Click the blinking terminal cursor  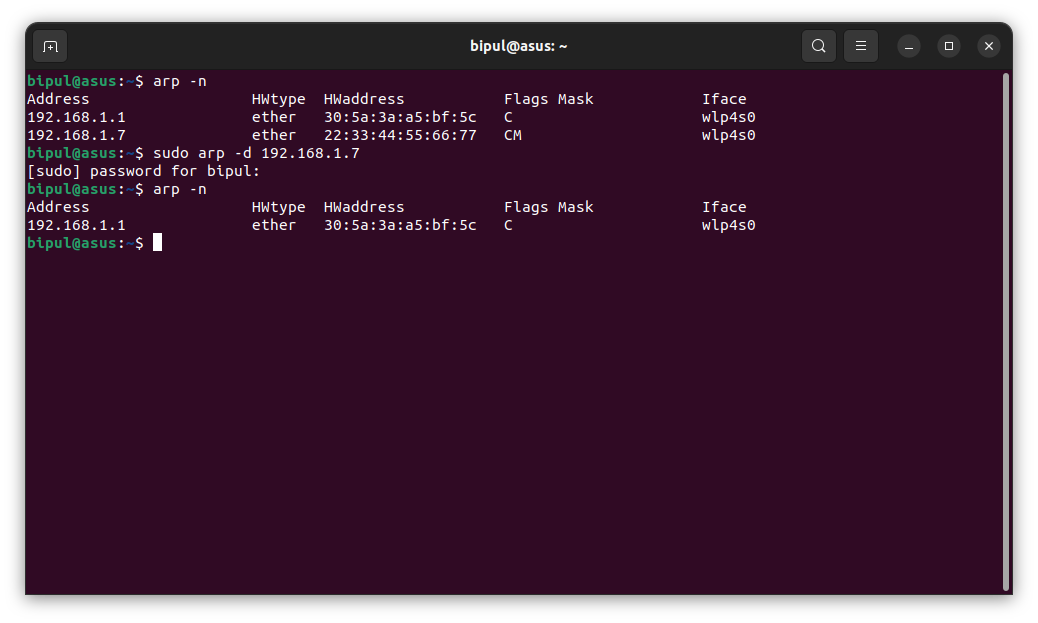click(157, 242)
